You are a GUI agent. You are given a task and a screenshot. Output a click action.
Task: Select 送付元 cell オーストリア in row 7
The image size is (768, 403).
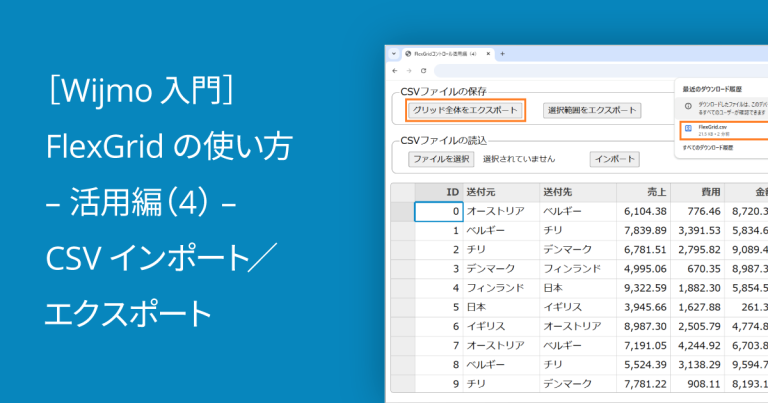point(501,345)
